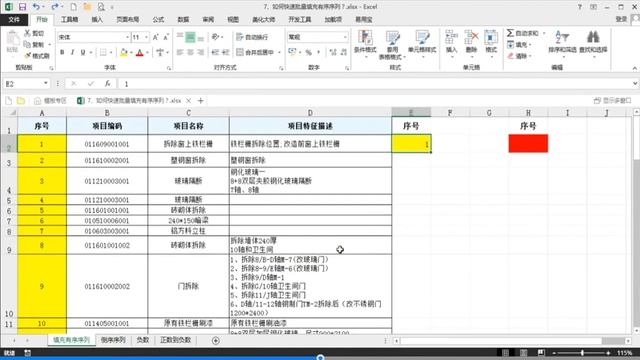Create a new blank workbook from the quick access toolbar
Image resolution: width=640 pixels, height=360 pixels.
(x=73, y=7)
